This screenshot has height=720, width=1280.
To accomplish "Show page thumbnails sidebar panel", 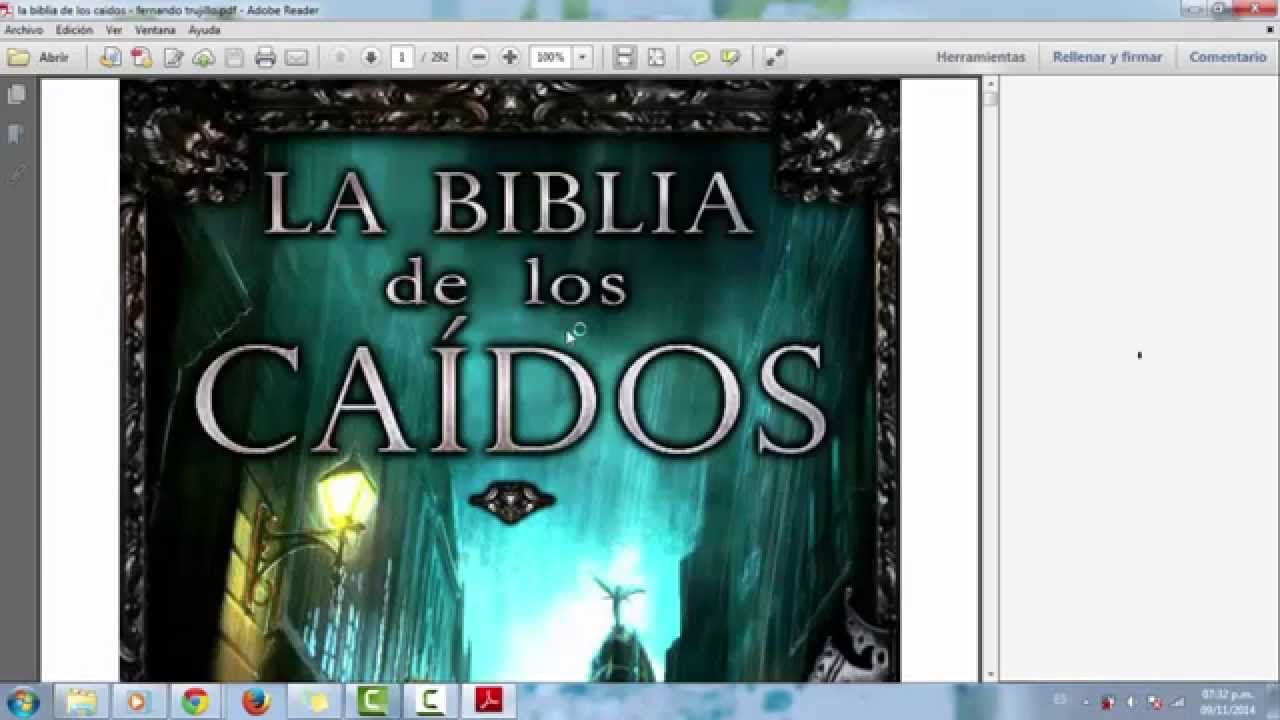I will (x=16, y=95).
